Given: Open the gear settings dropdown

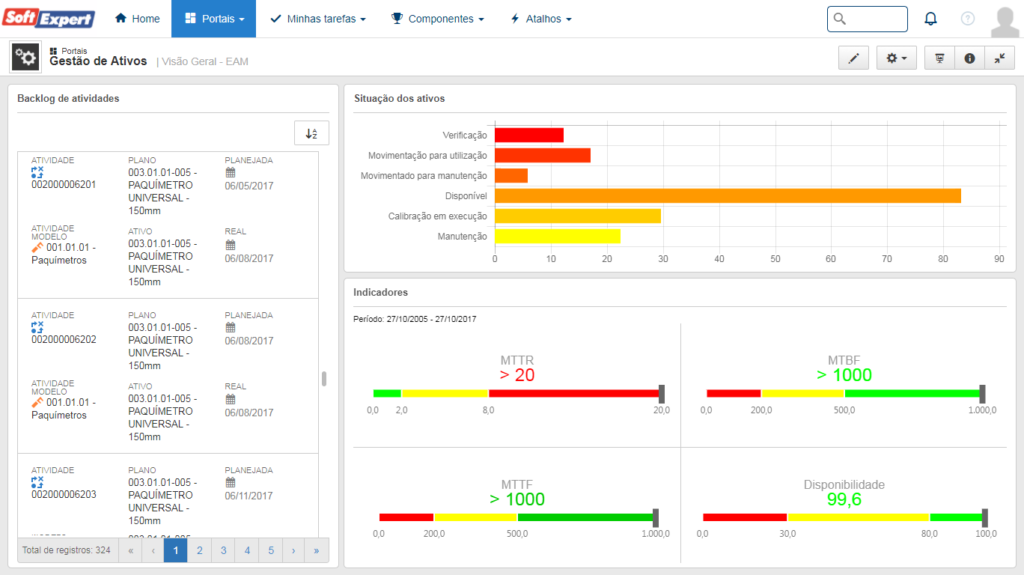Looking at the screenshot, I should point(896,59).
